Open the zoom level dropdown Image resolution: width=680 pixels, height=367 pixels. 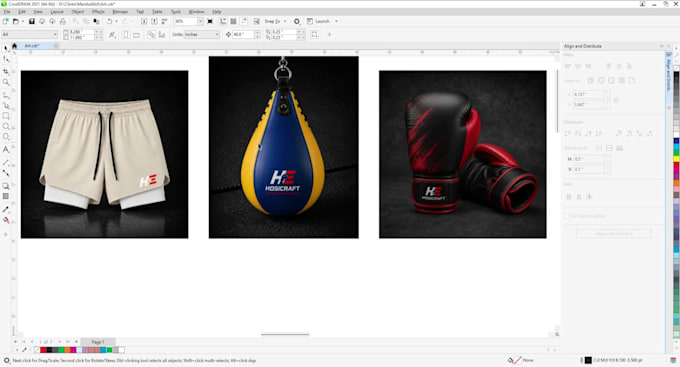tap(200, 21)
